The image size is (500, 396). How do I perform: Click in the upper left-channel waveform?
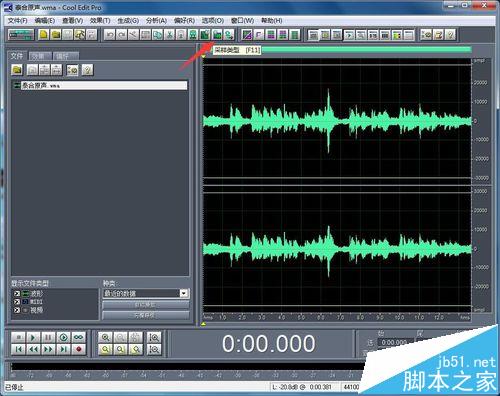tap(337, 121)
